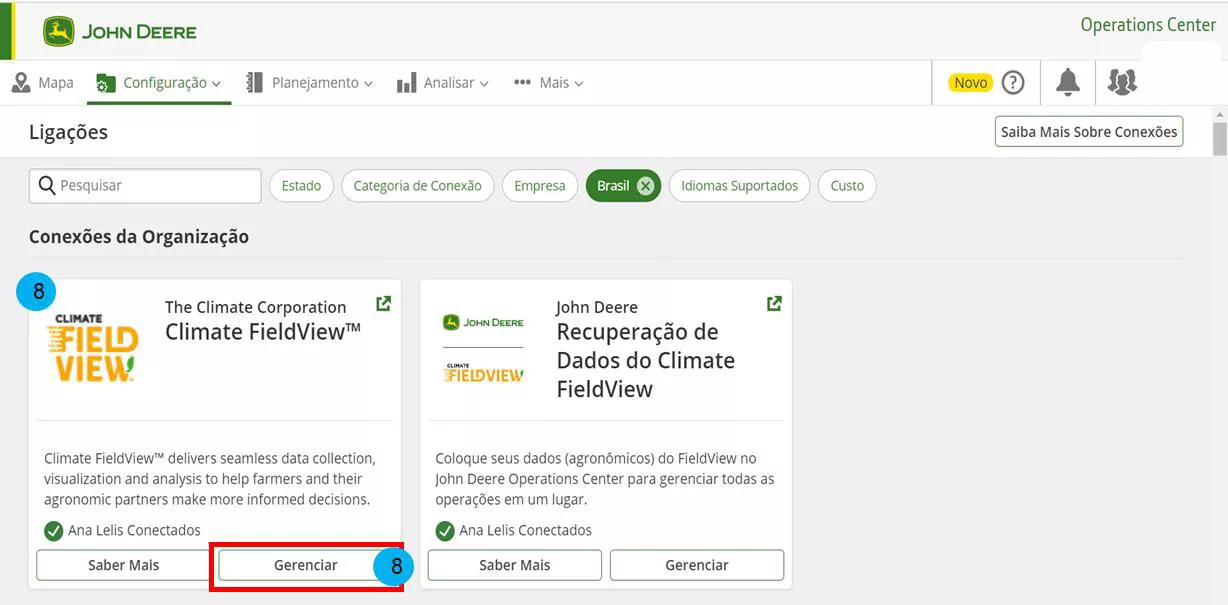1228x605 pixels.
Task: Toggle the Idiomas Suportados filter
Action: click(739, 186)
